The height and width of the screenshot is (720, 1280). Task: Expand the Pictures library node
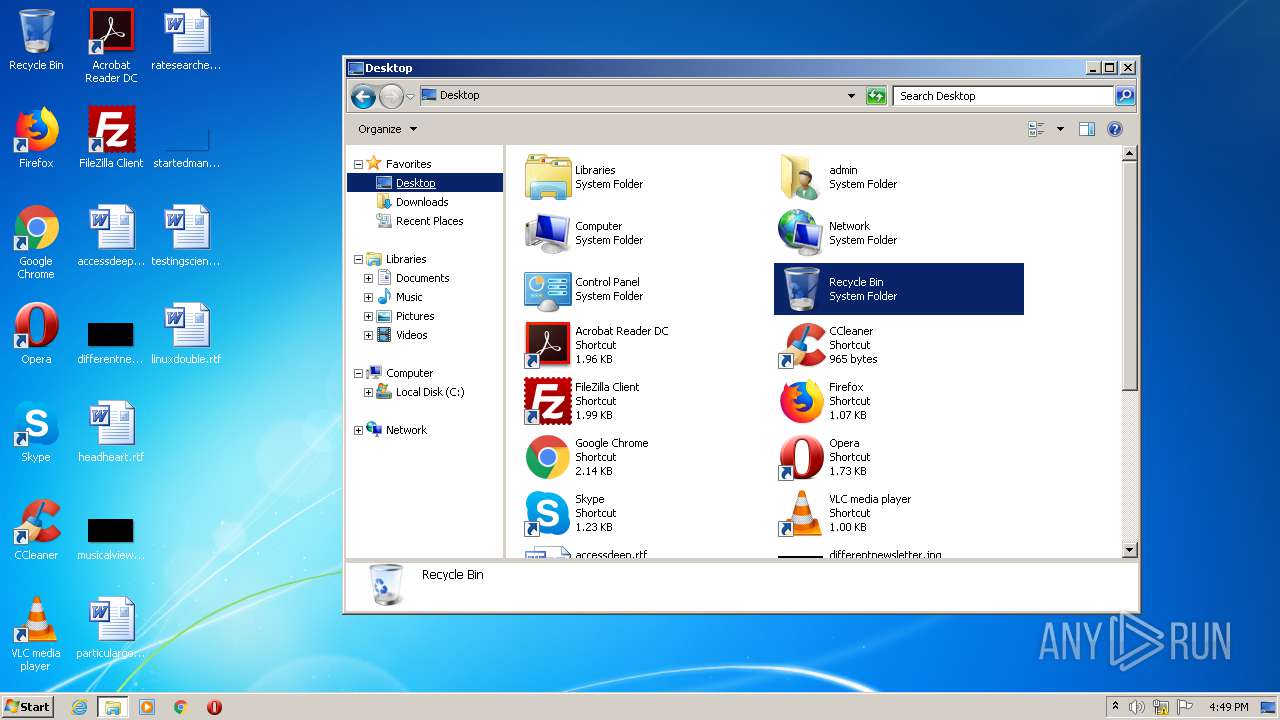[368, 316]
